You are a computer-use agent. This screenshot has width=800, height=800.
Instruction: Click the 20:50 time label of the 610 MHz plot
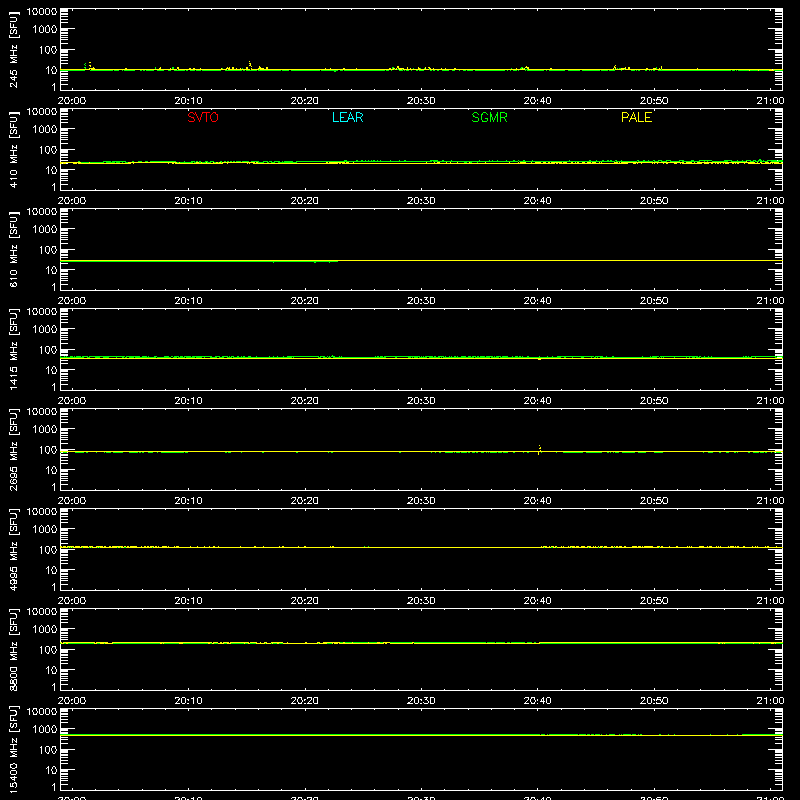tap(654, 301)
